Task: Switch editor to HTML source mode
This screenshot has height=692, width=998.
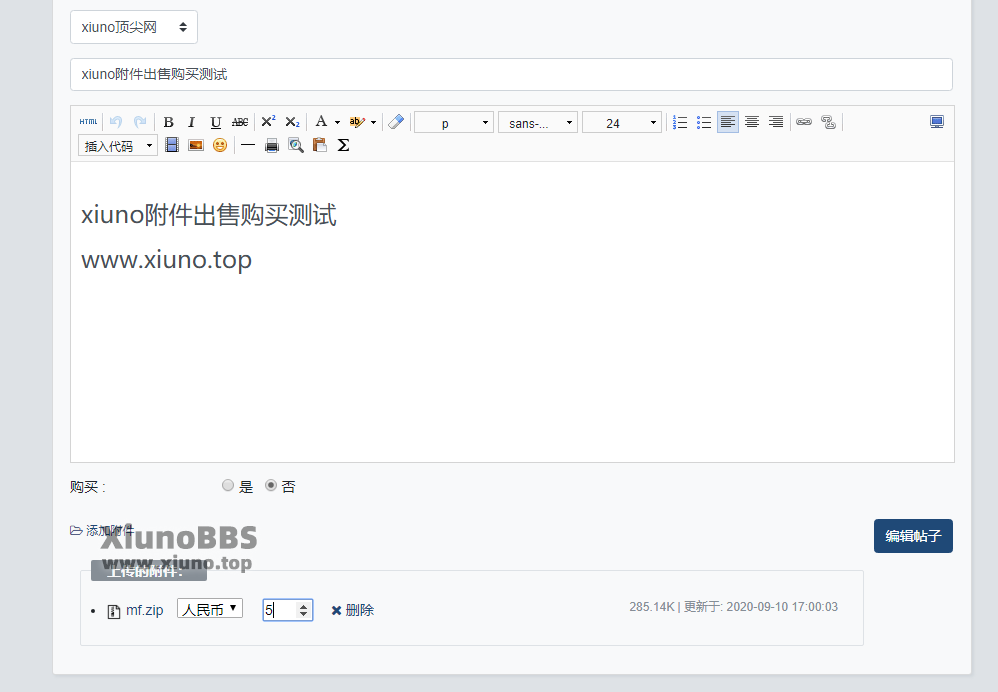Action: coord(88,122)
